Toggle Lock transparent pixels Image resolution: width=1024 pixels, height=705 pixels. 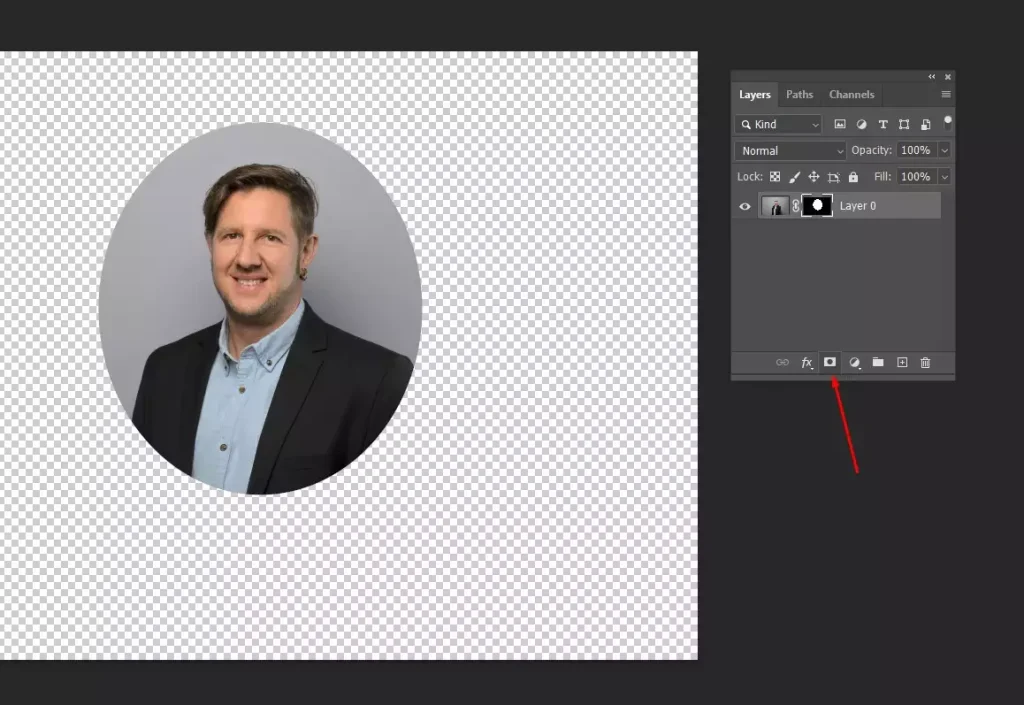click(775, 176)
